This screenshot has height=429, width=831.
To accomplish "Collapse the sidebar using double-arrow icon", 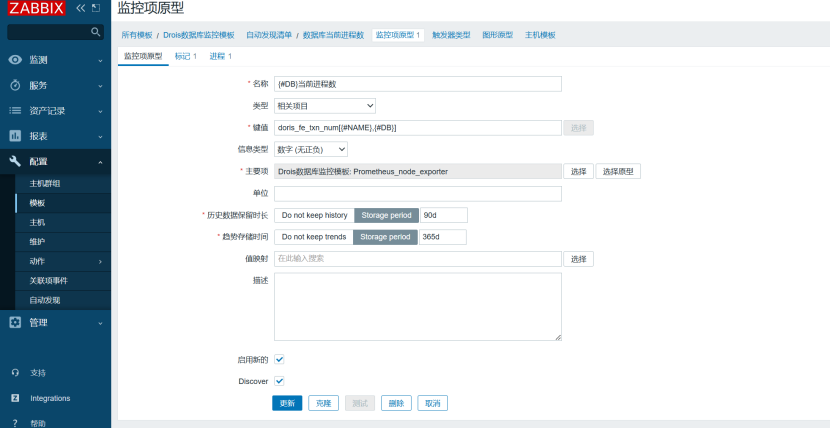I will point(81,8).
